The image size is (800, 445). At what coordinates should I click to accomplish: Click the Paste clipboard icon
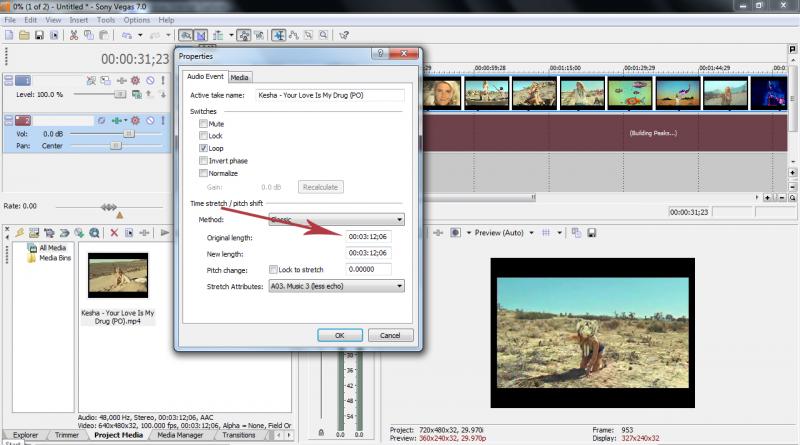click(x=104, y=35)
